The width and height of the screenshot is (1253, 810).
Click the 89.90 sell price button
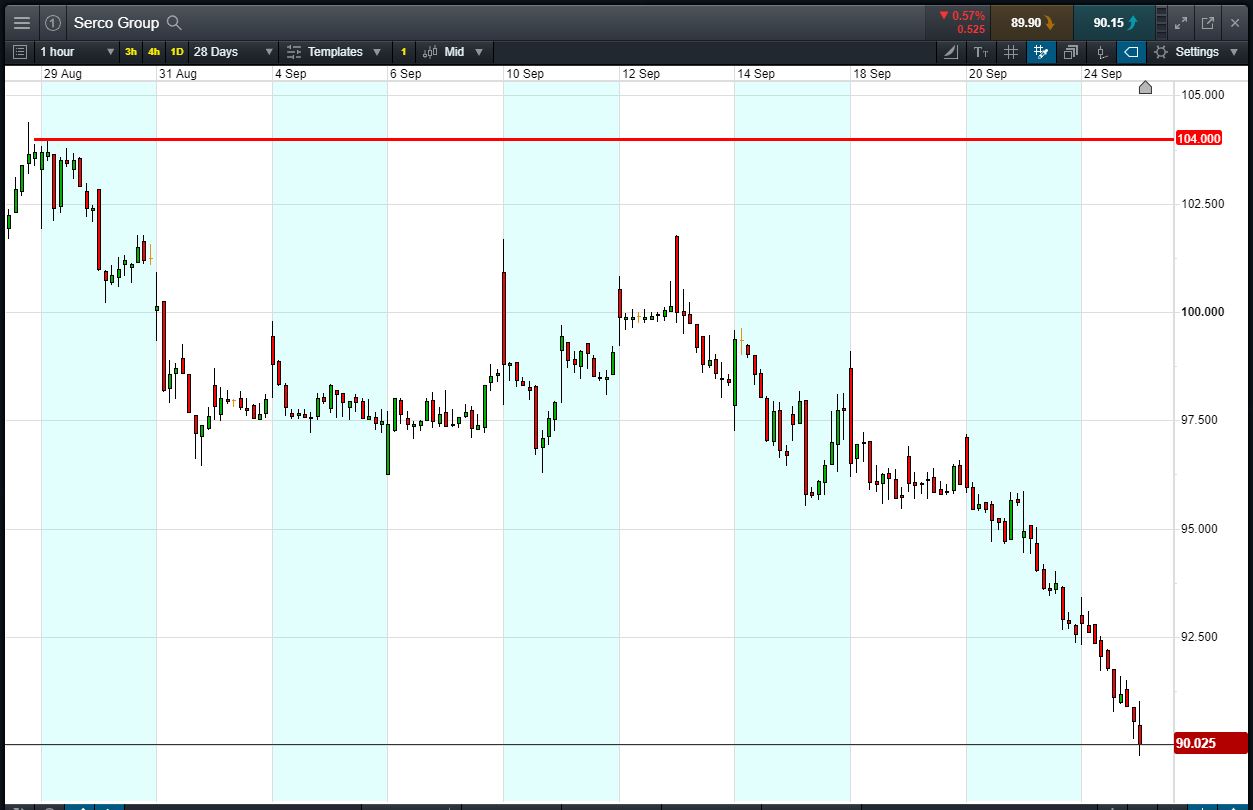click(x=1031, y=22)
